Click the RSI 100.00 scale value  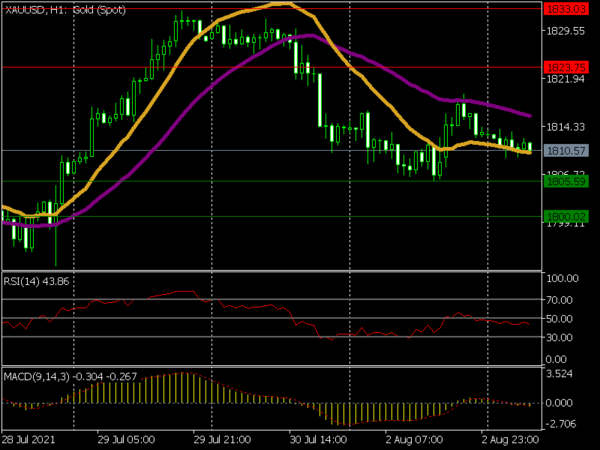pos(562,278)
